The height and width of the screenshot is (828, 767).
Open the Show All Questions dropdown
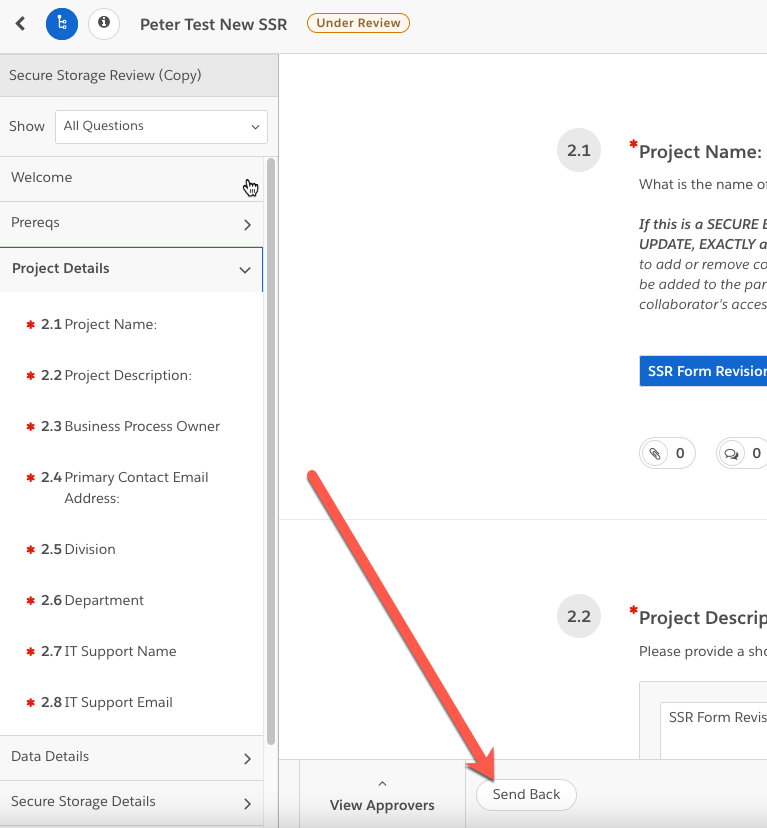pyautogui.click(x=161, y=127)
